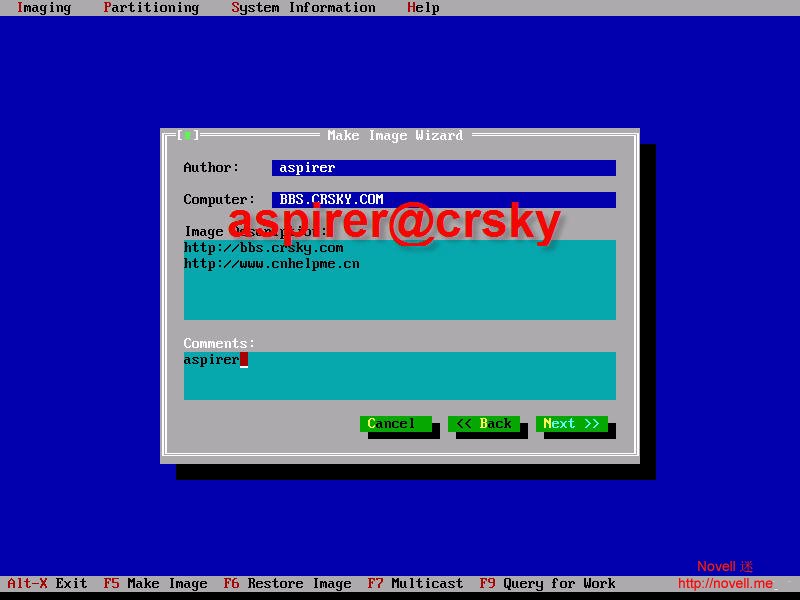
Task: Click into the Image Description text area
Action: pos(399,280)
